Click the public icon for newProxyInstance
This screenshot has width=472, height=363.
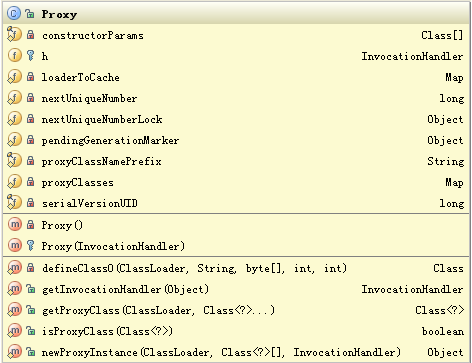pos(30,352)
